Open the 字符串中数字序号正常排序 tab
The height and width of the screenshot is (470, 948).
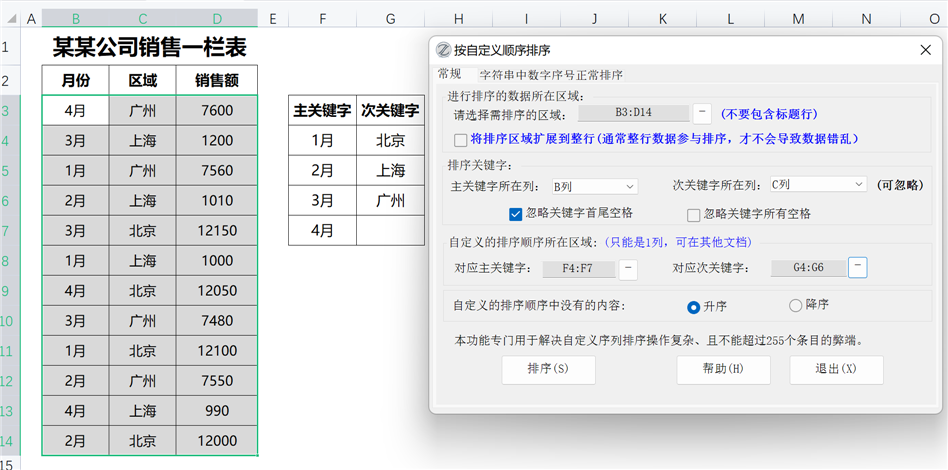coord(551,75)
